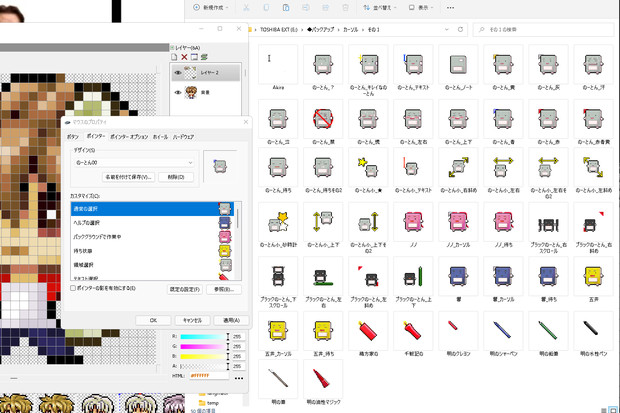The image size is (620, 413).
Task: Switch to the ボタン tab in mouse properties
Action: pos(73,136)
